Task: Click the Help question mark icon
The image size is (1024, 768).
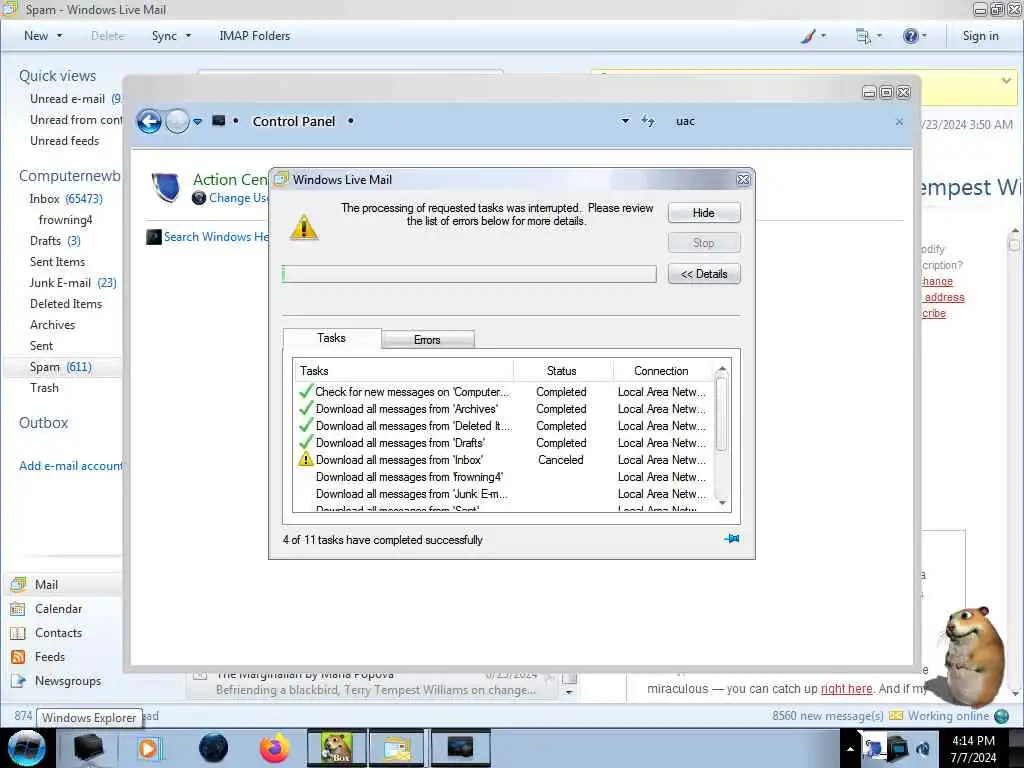Action: [910, 36]
